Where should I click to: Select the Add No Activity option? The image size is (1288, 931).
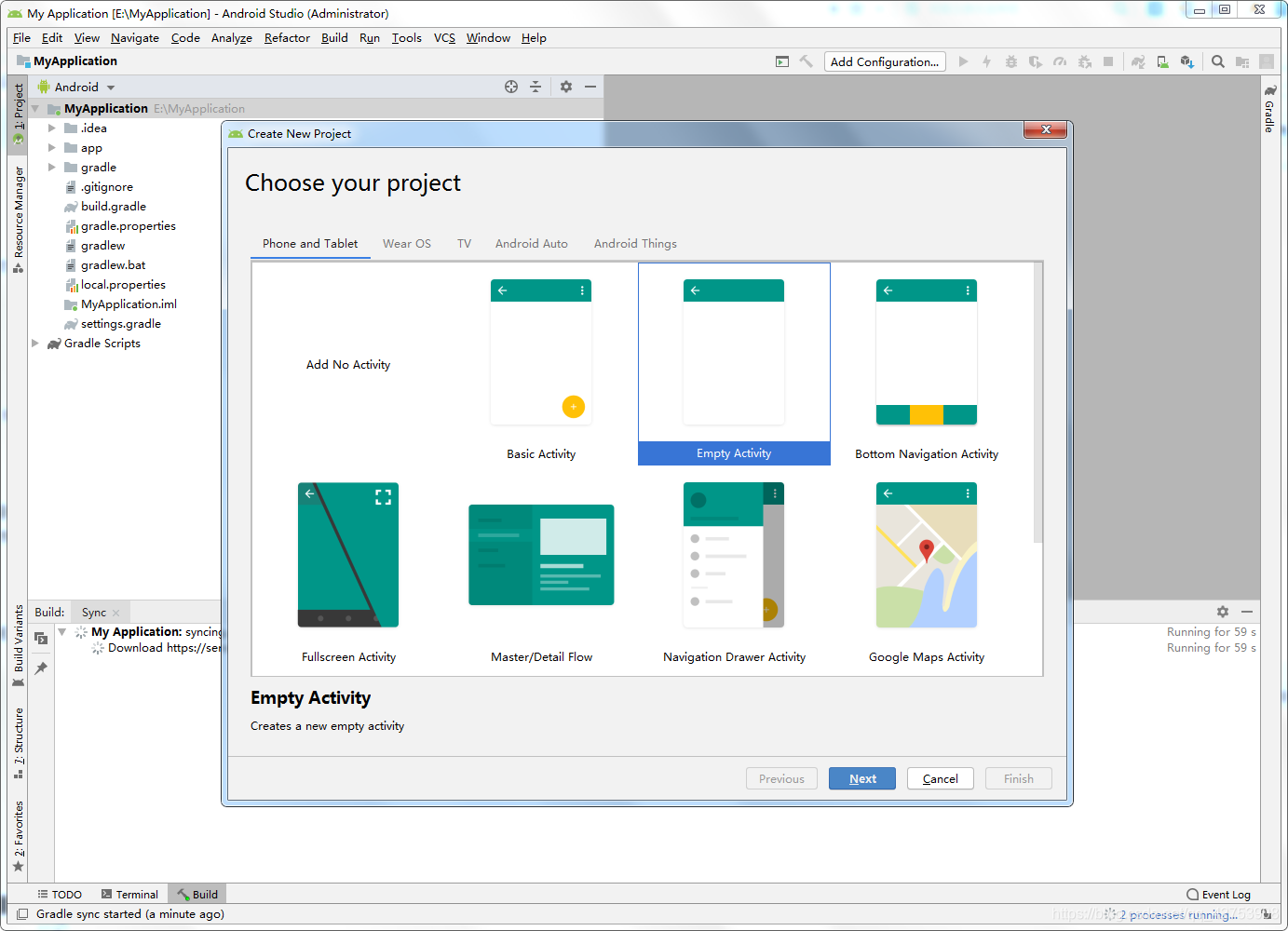click(x=348, y=365)
